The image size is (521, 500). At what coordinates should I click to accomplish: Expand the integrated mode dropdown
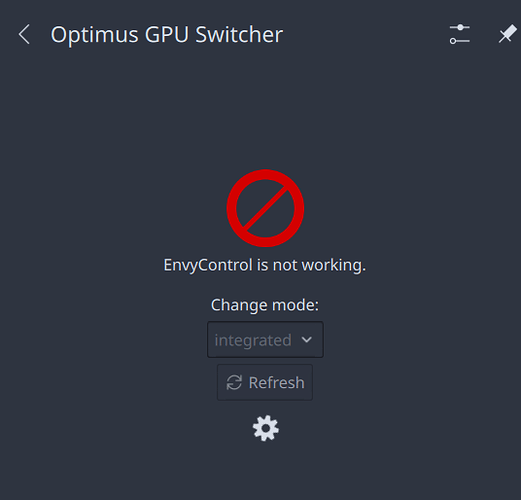265,340
